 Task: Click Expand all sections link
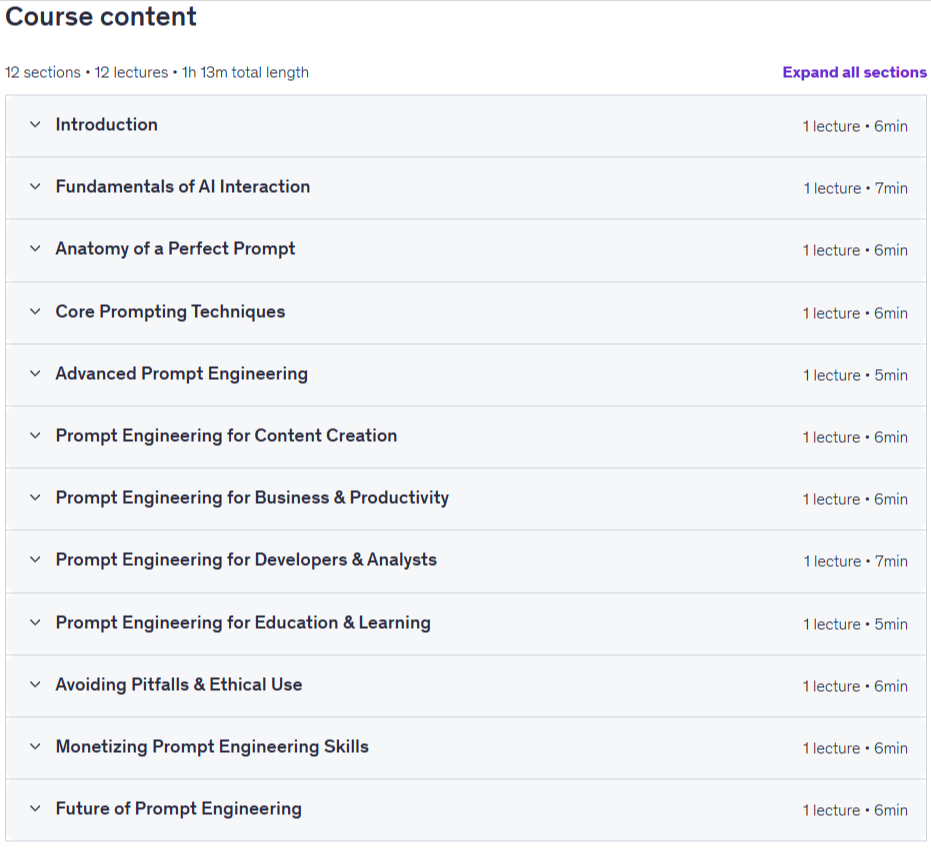click(854, 72)
